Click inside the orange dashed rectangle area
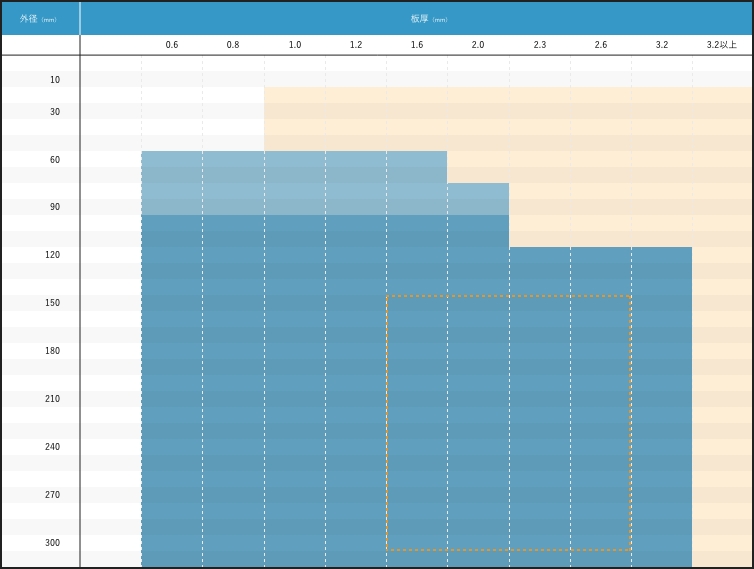Screen dimensions: 754x569 click(x=508, y=422)
